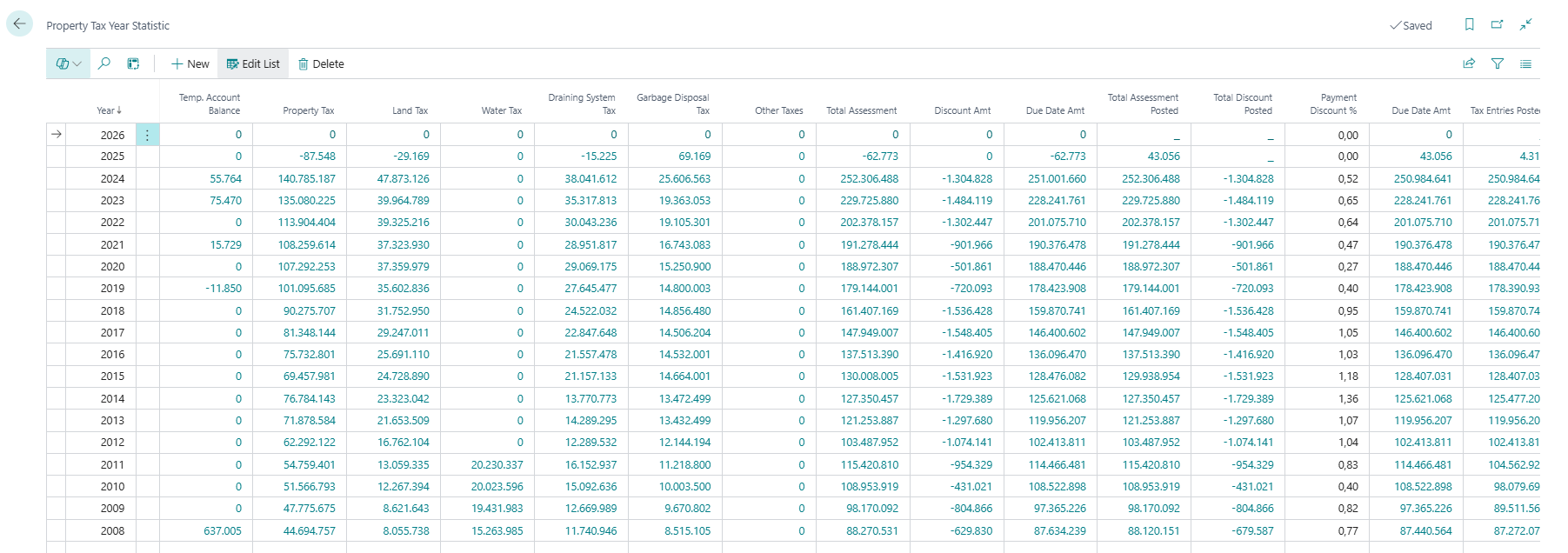Expand the view selector dropdown chevron
Image resolution: width=1568 pixels, height=553 pixels.
point(77,63)
